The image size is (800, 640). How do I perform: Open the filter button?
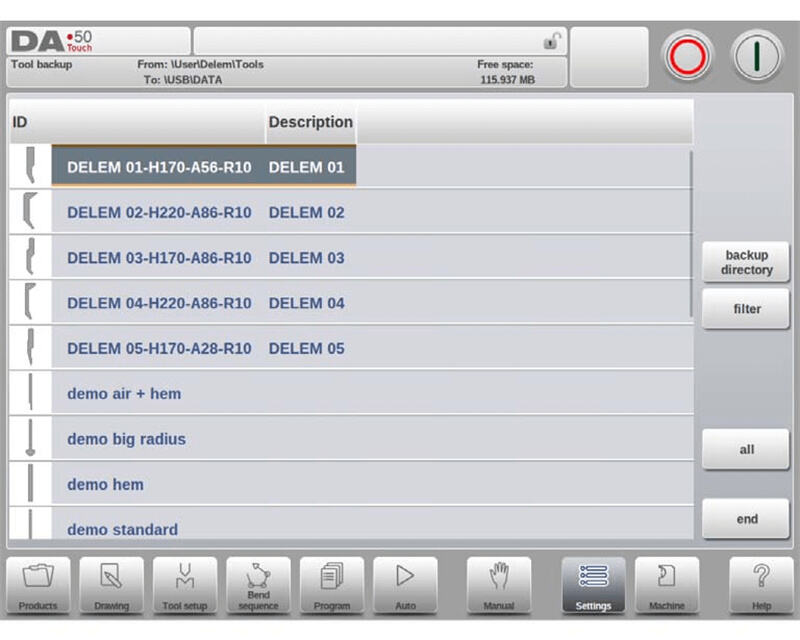tap(746, 309)
